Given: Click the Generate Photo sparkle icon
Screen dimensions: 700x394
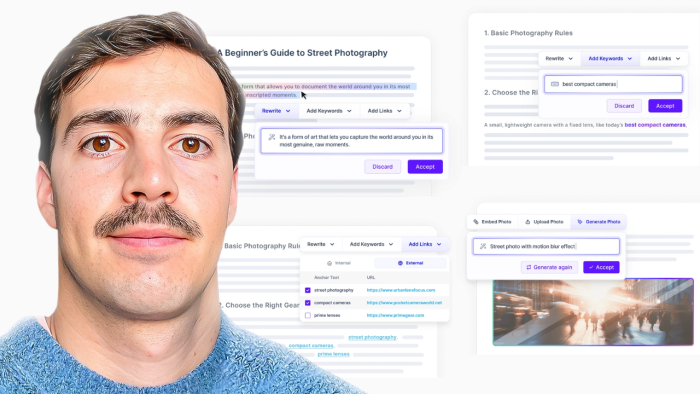Looking at the screenshot, I should pyautogui.click(x=580, y=222).
